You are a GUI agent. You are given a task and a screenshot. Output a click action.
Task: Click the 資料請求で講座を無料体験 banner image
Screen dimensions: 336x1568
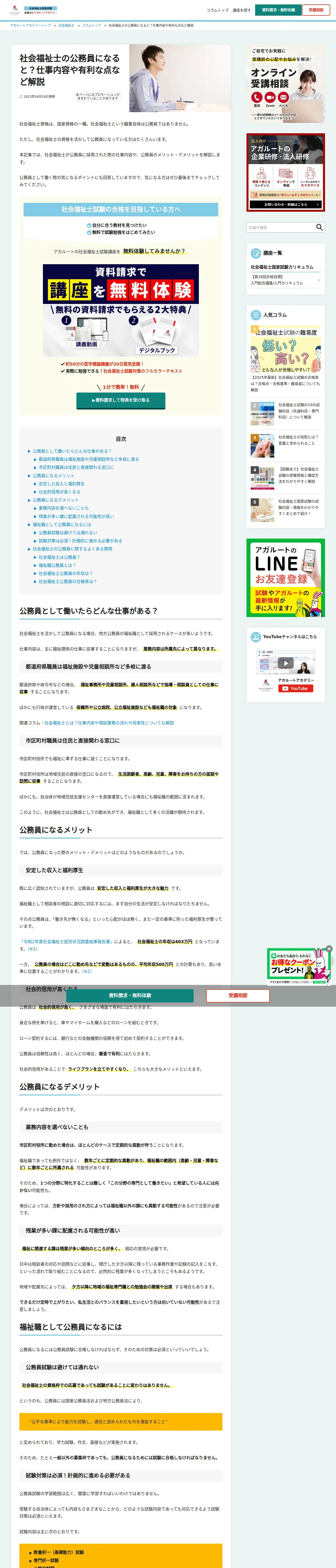click(x=121, y=310)
